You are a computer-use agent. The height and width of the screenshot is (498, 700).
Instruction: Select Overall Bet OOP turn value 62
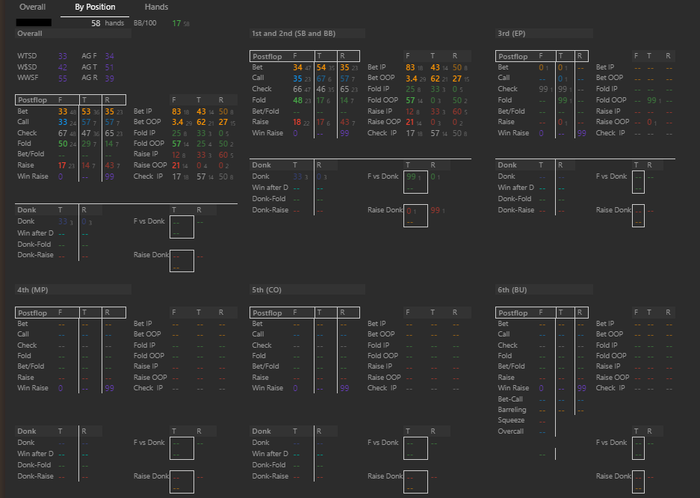point(201,122)
